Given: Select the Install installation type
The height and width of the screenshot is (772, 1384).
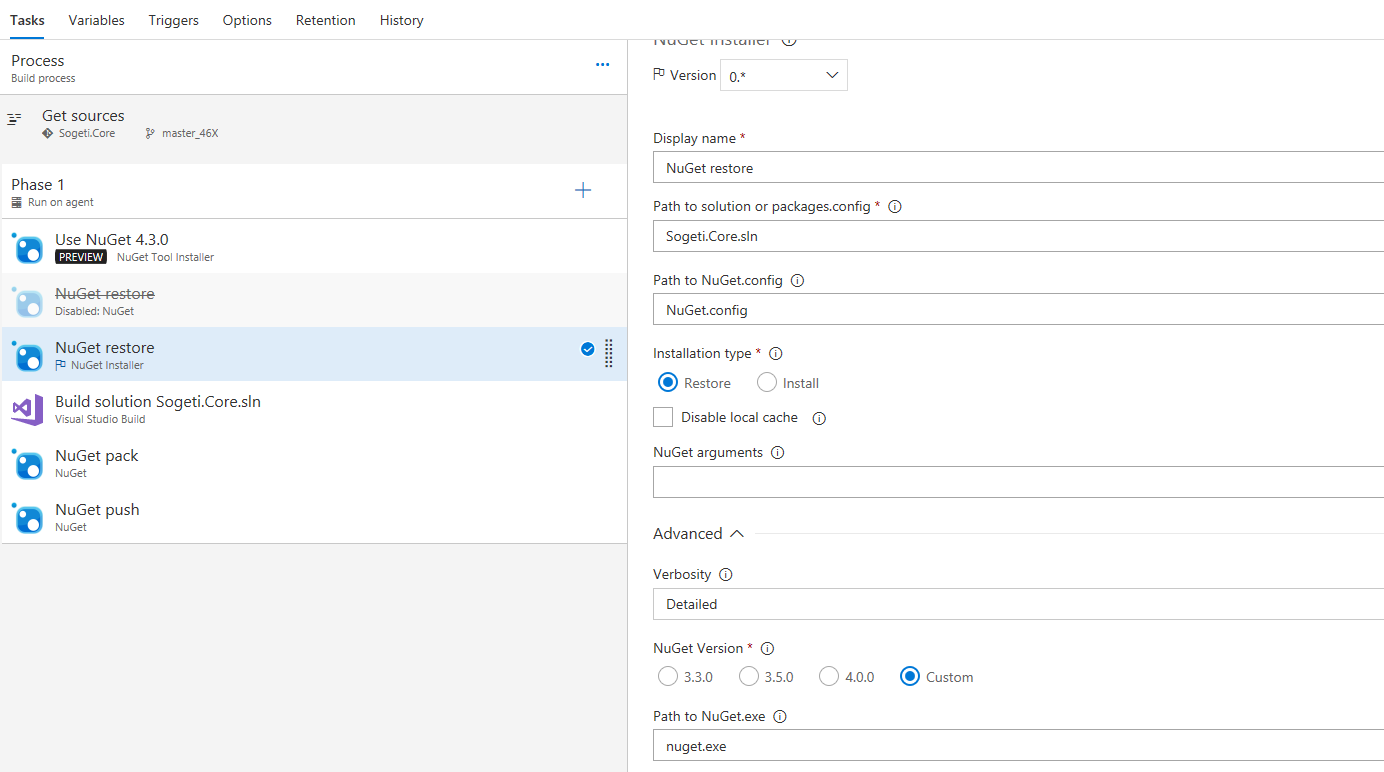Looking at the screenshot, I should click(x=765, y=382).
